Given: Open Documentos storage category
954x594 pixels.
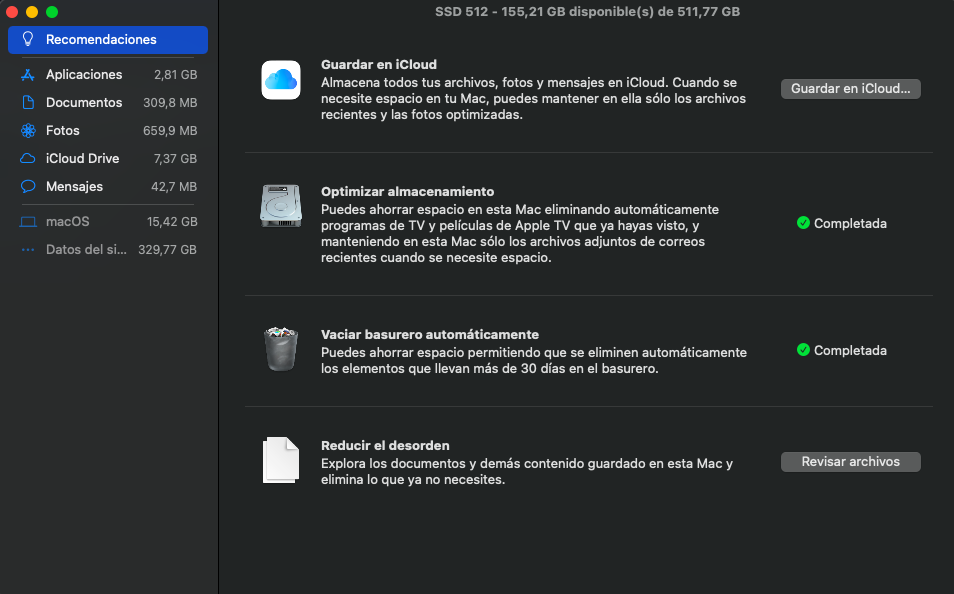Looking at the screenshot, I should pos(108,102).
